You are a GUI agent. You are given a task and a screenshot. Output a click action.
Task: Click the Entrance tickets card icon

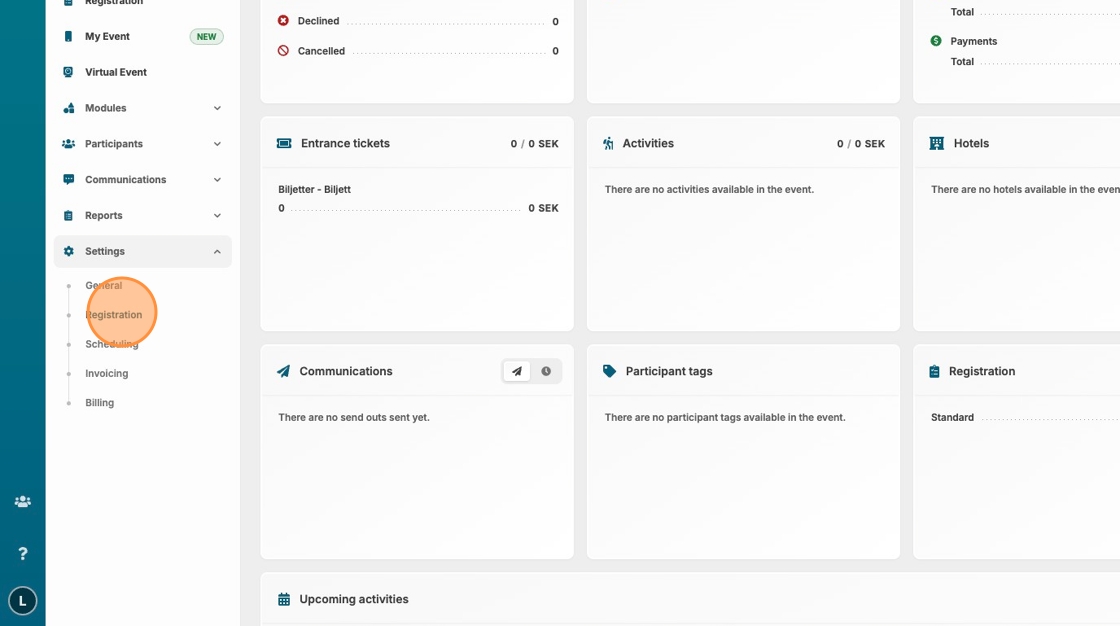click(284, 143)
